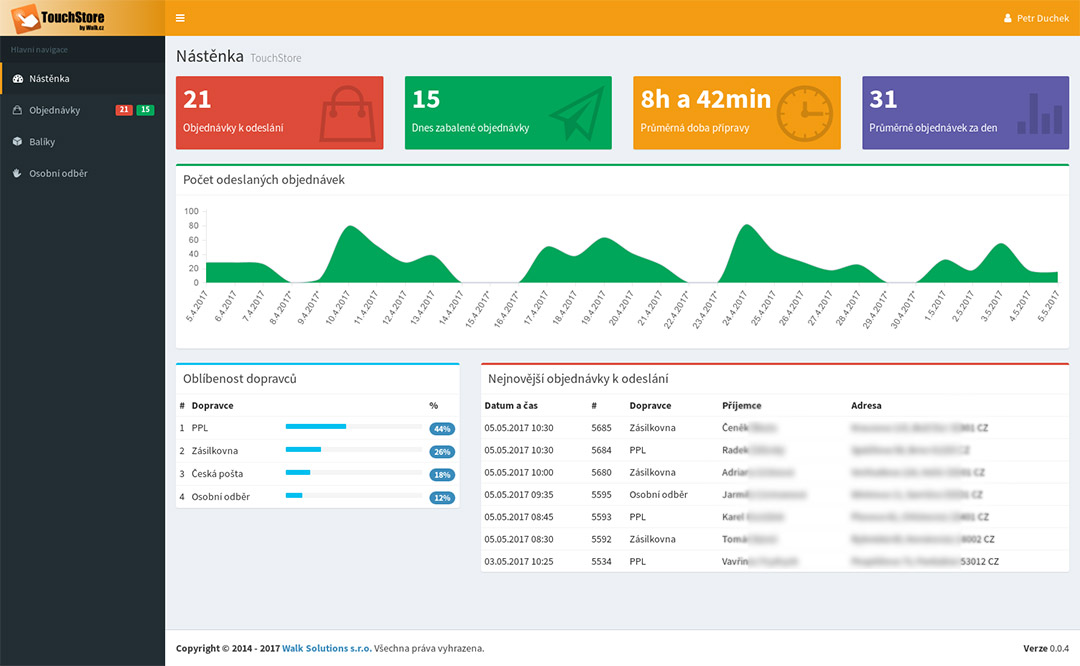1080x666 pixels.
Task: Click the Oblíbenost dopravců heading
Action: point(240,379)
